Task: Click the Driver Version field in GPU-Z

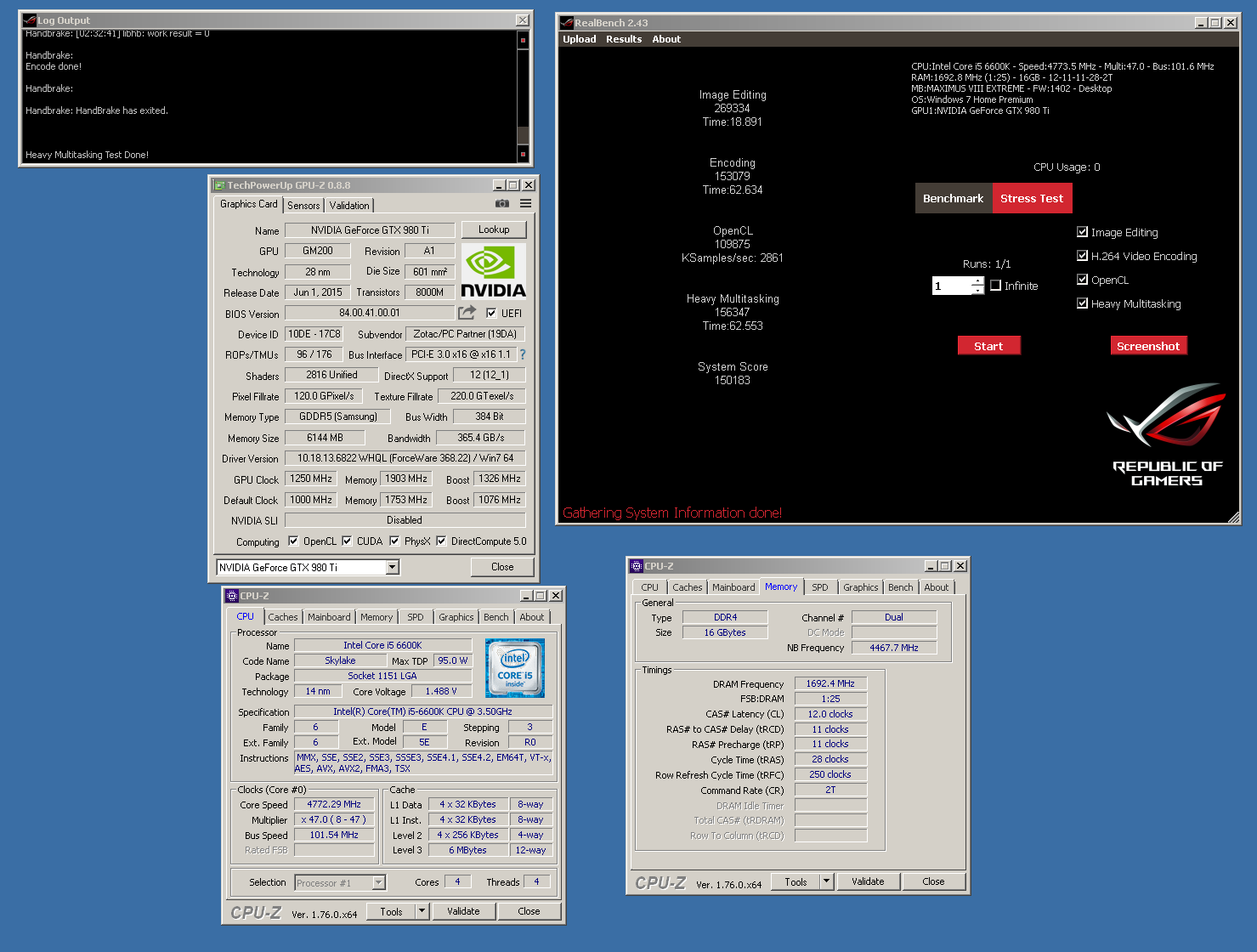Action: [405, 458]
